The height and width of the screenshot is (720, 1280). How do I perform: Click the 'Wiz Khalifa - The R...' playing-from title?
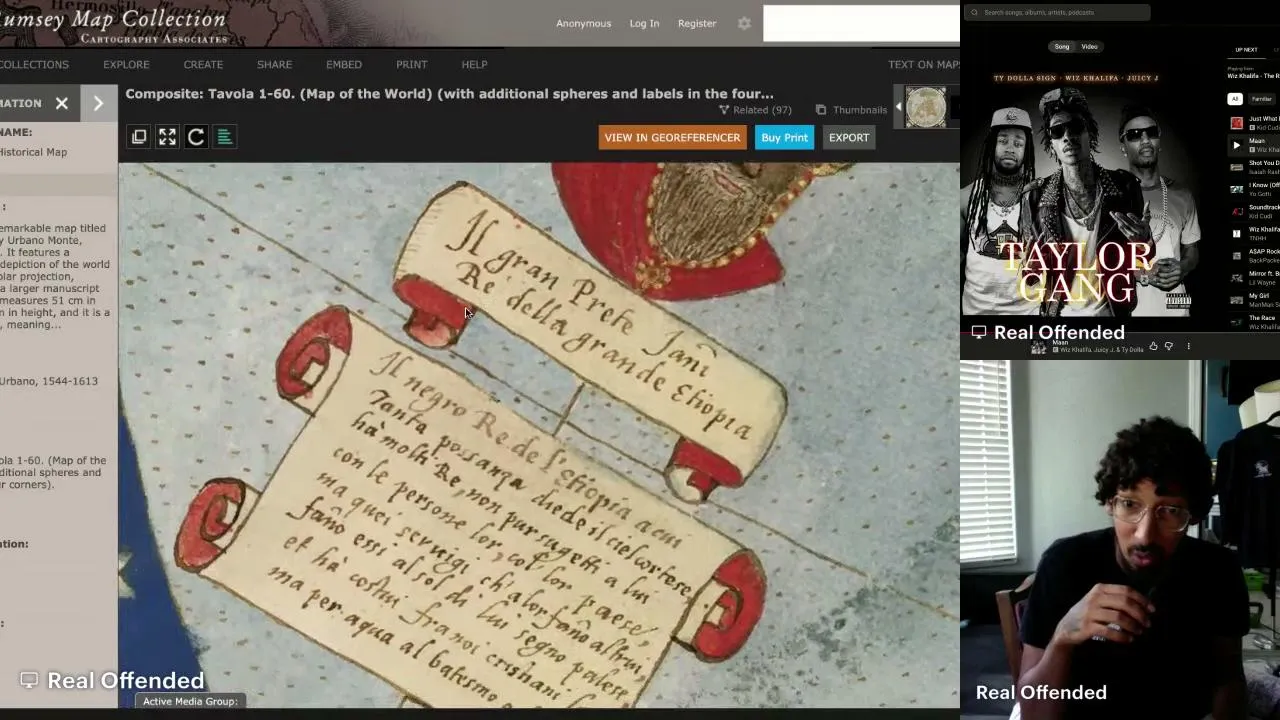tap(1254, 76)
